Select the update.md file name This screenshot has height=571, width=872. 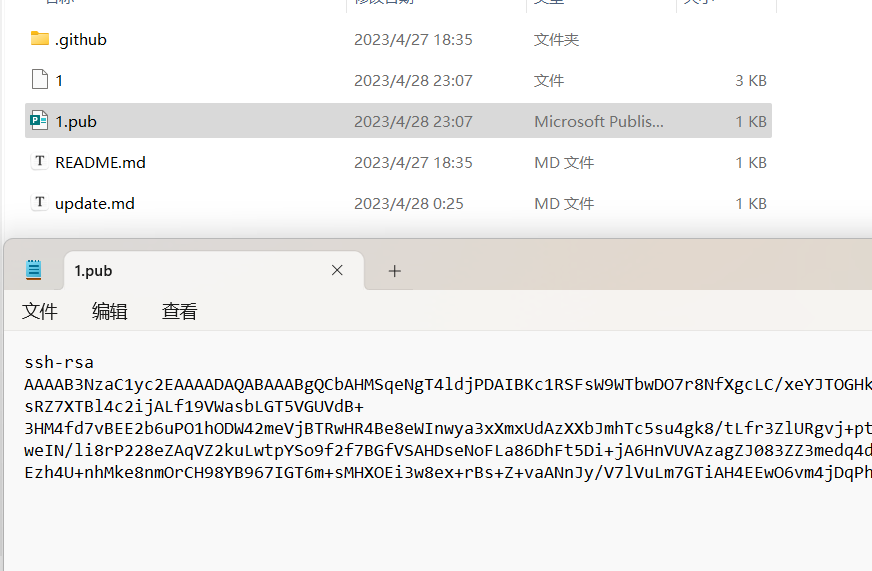[95, 203]
